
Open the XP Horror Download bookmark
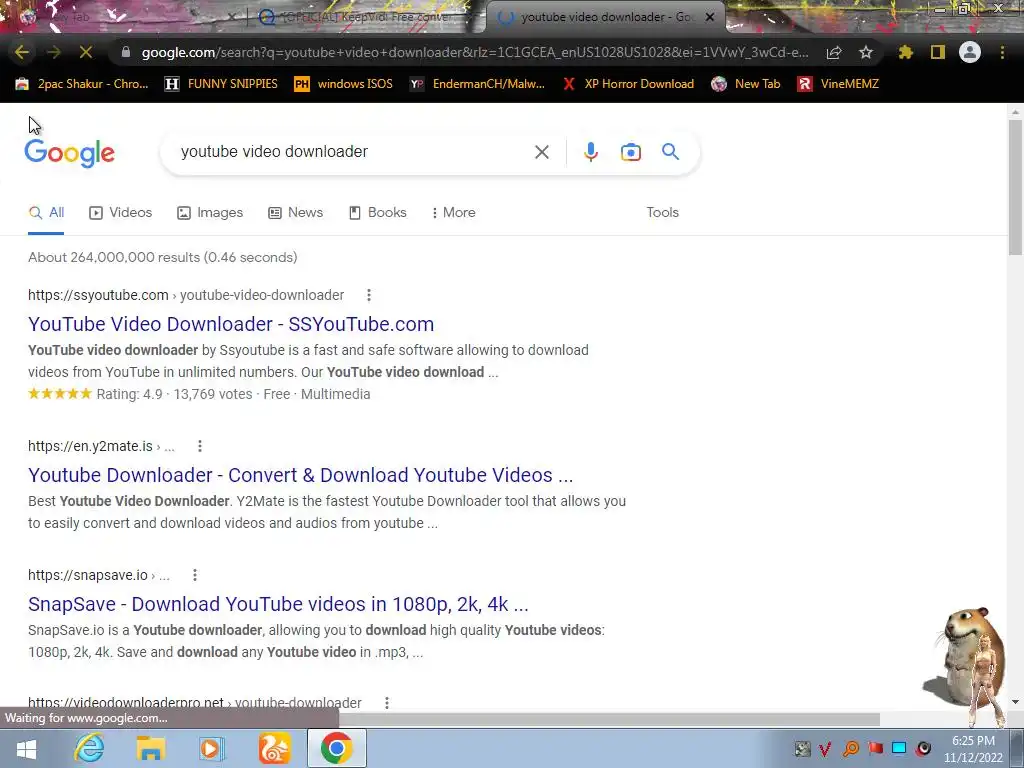628,84
